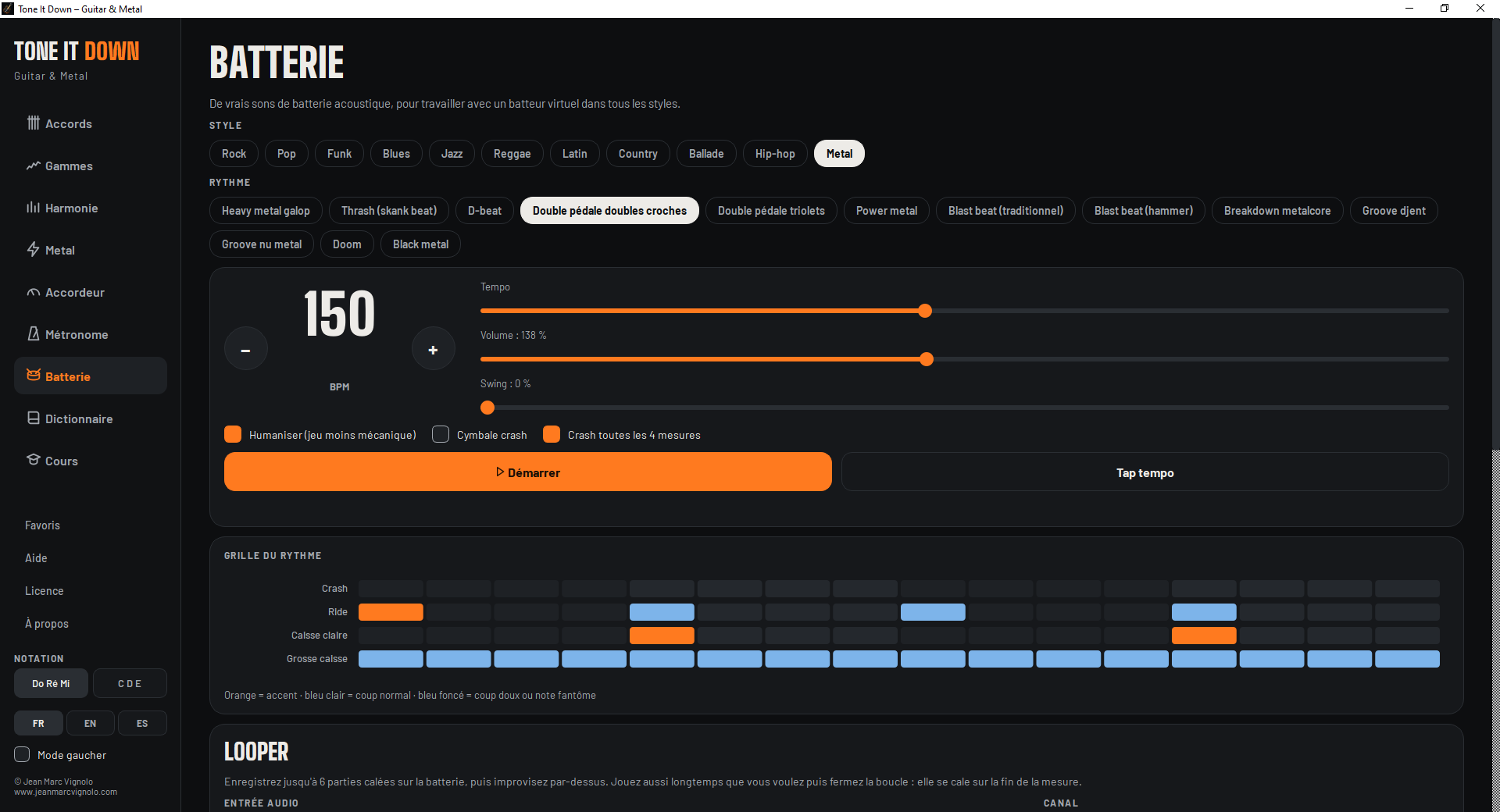Click the Métronome icon in sidebar
This screenshot has width=1500, height=812.
(x=33, y=334)
